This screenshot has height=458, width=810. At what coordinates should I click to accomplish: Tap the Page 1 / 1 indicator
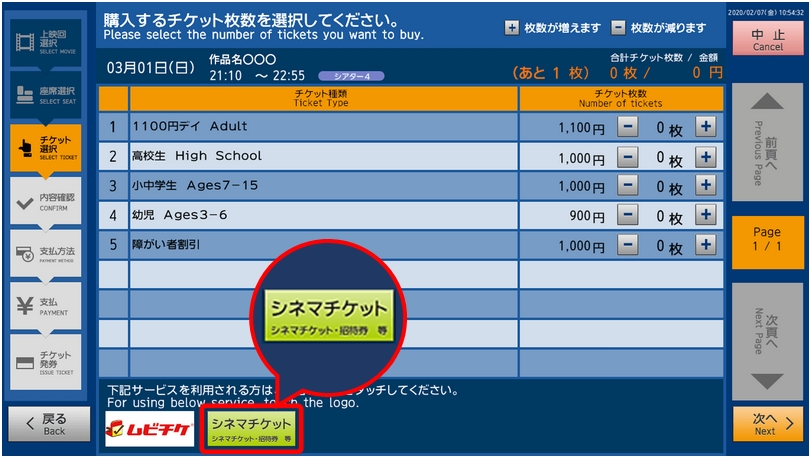(x=767, y=242)
